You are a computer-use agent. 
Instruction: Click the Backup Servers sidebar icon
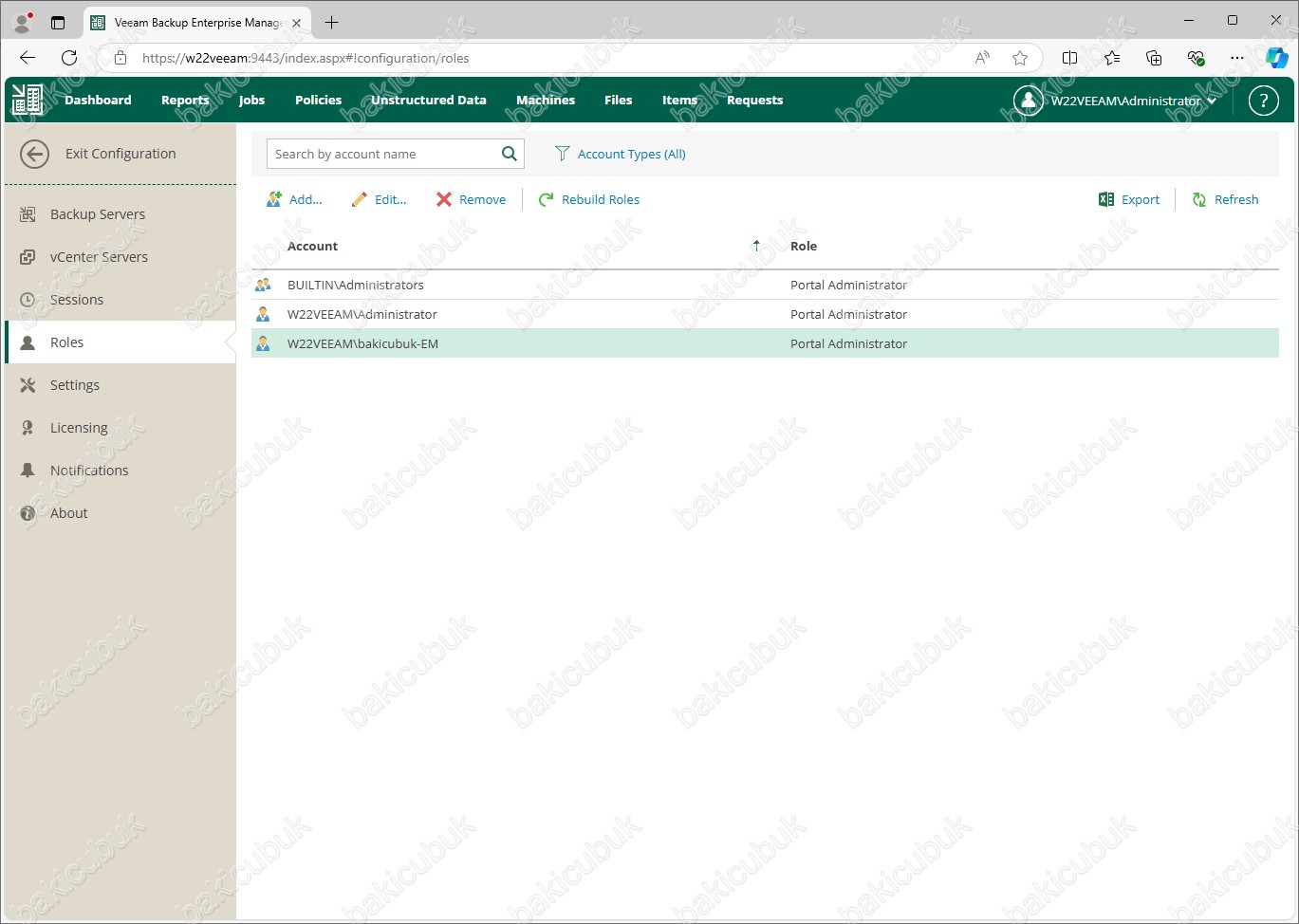28,214
